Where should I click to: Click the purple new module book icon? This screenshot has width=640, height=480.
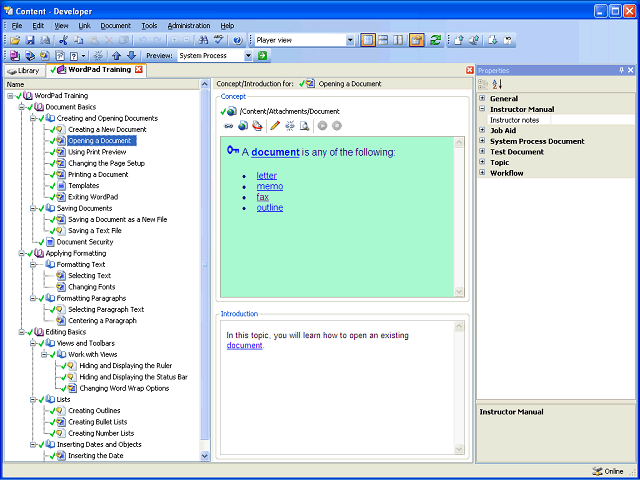[x=15, y=56]
